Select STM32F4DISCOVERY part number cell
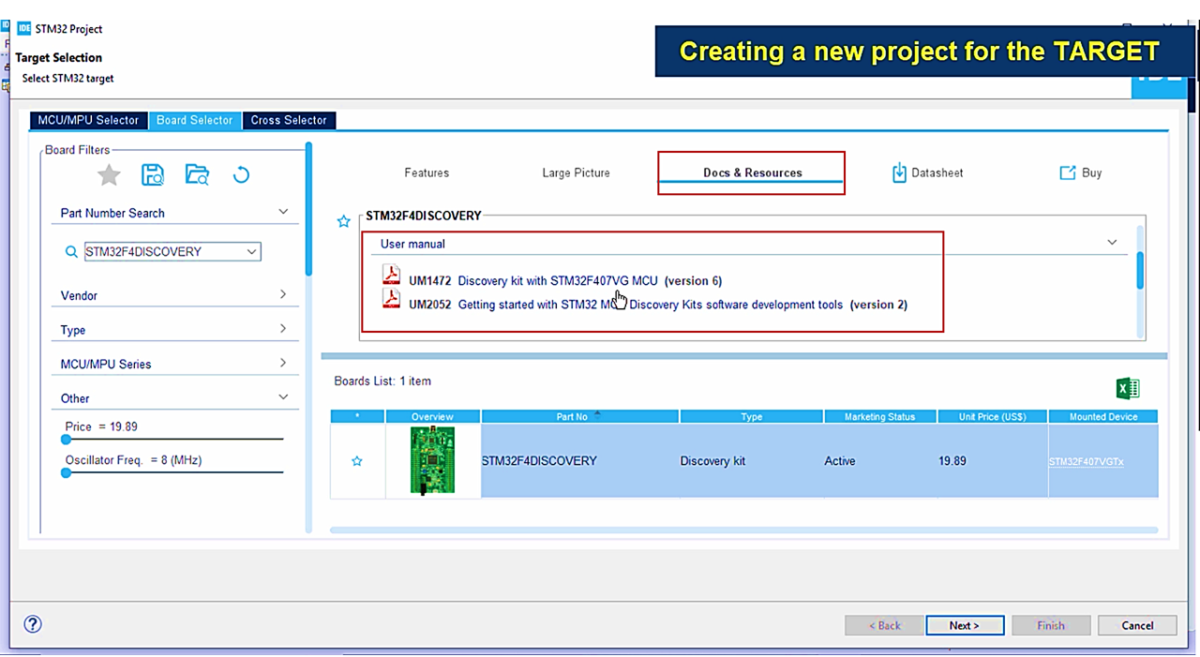This screenshot has height=657, width=1200. pyautogui.click(x=580, y=461)
